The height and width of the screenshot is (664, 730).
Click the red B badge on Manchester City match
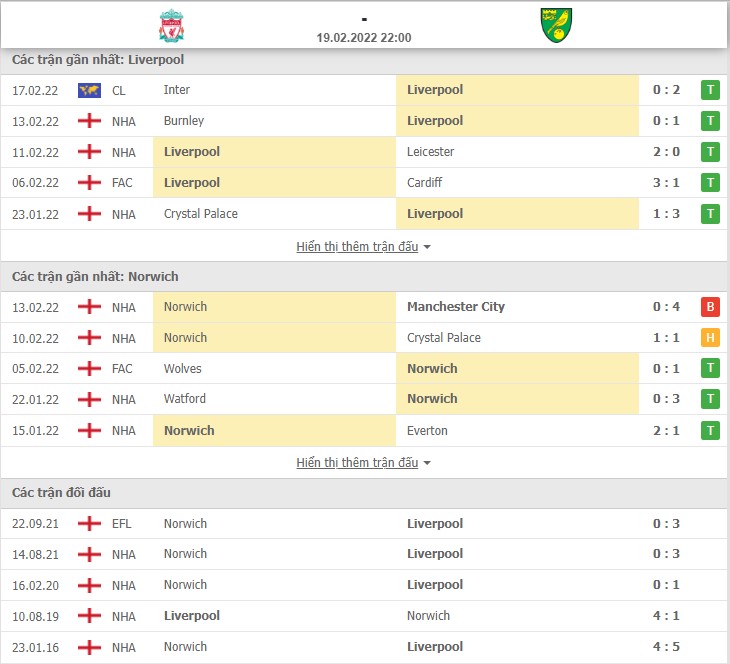710,307
